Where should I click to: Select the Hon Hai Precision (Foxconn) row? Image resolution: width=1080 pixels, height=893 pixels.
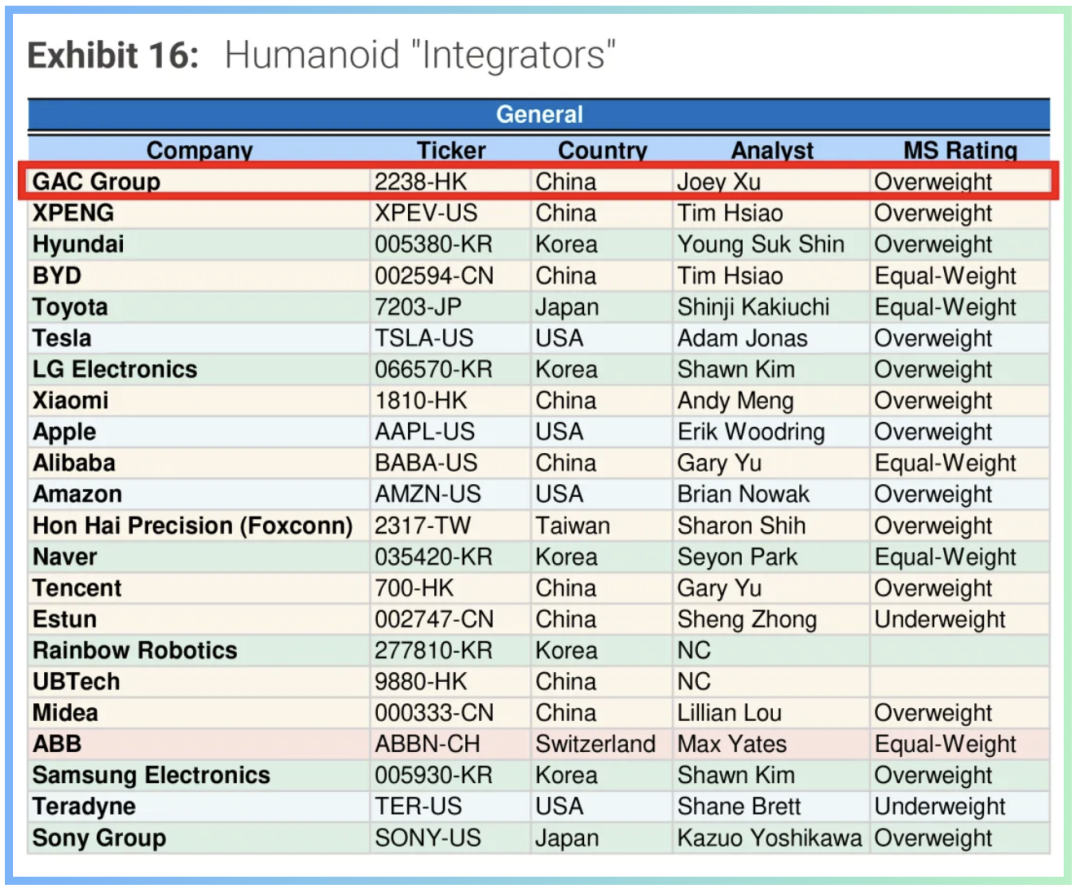[192, 526]
